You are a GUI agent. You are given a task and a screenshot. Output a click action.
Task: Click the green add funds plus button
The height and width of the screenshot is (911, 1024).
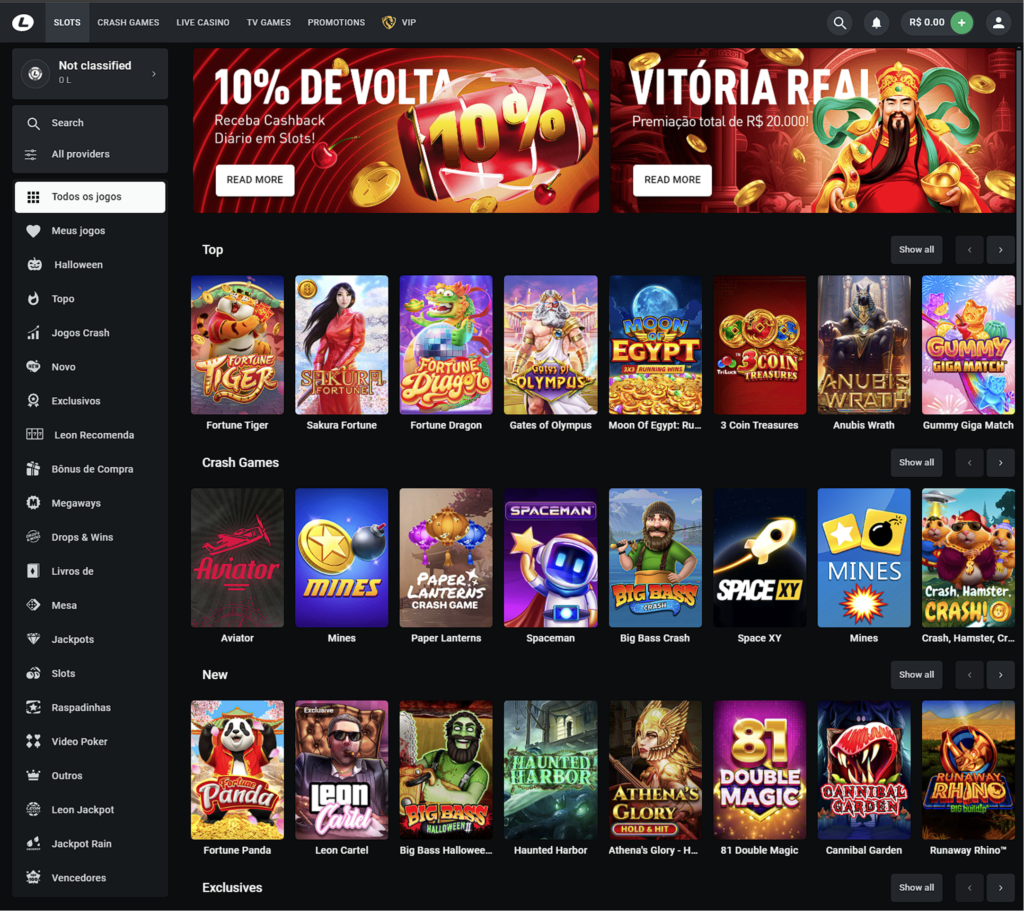[961, 23]
